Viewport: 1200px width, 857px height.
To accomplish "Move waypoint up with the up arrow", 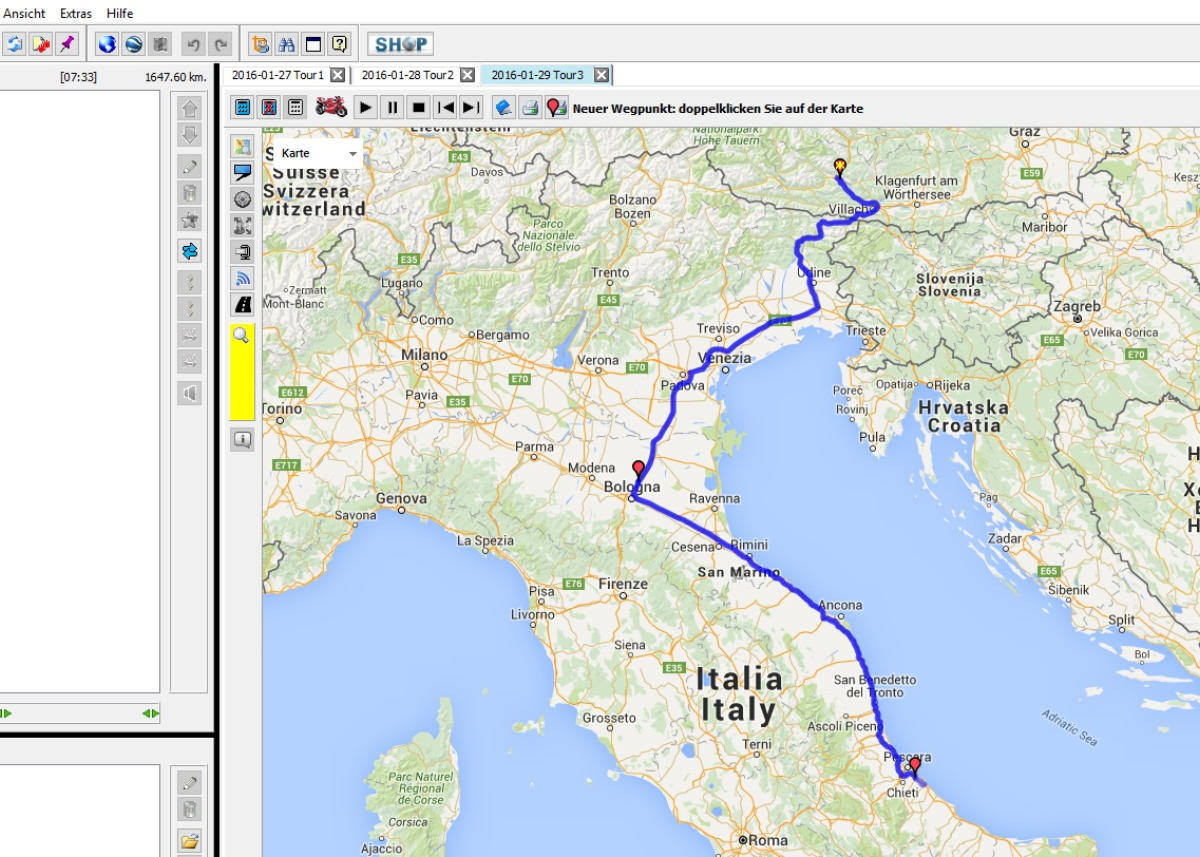I will click(189, 108).
